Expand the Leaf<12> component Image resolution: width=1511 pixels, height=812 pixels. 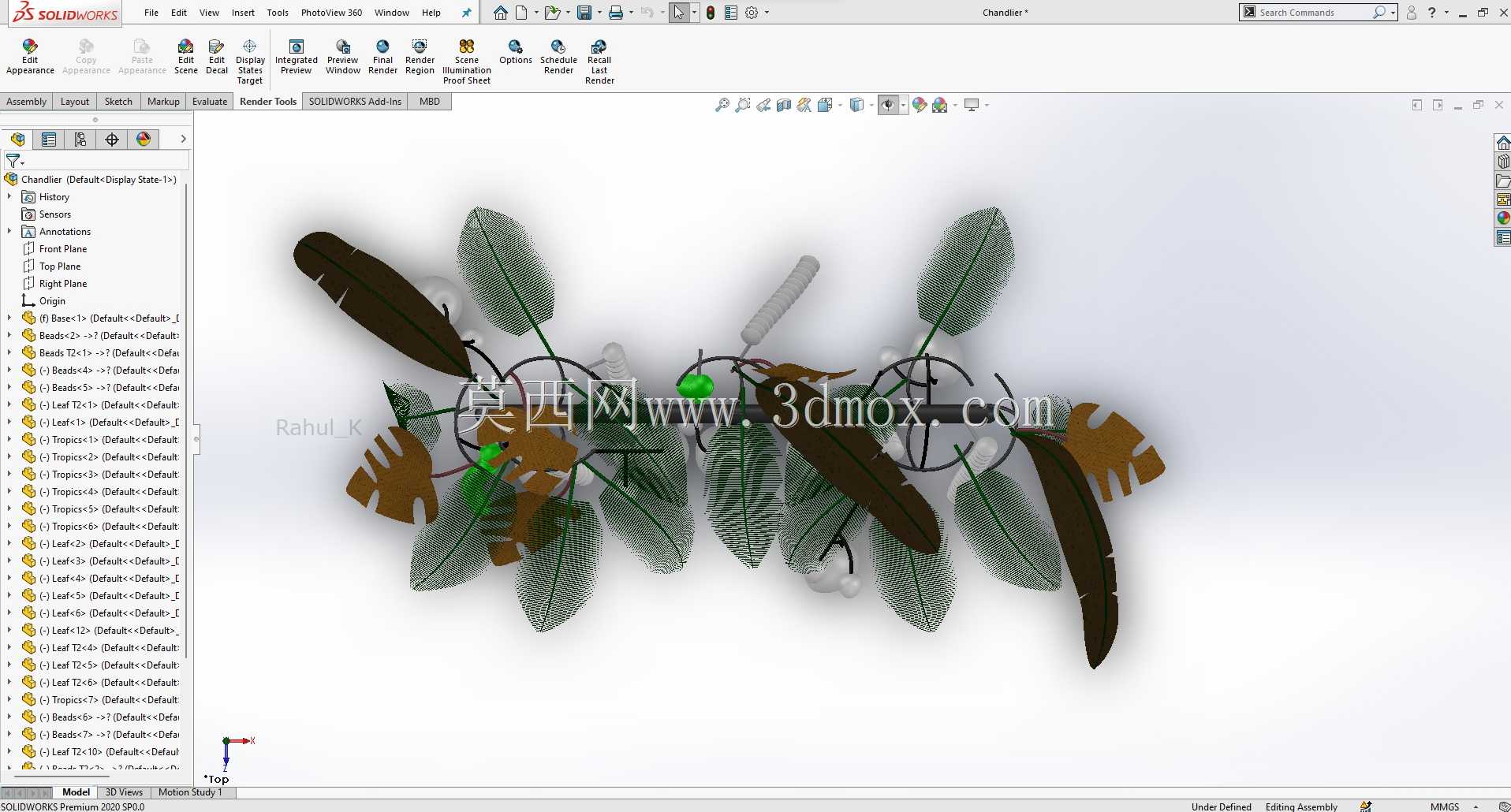(9, 631)
